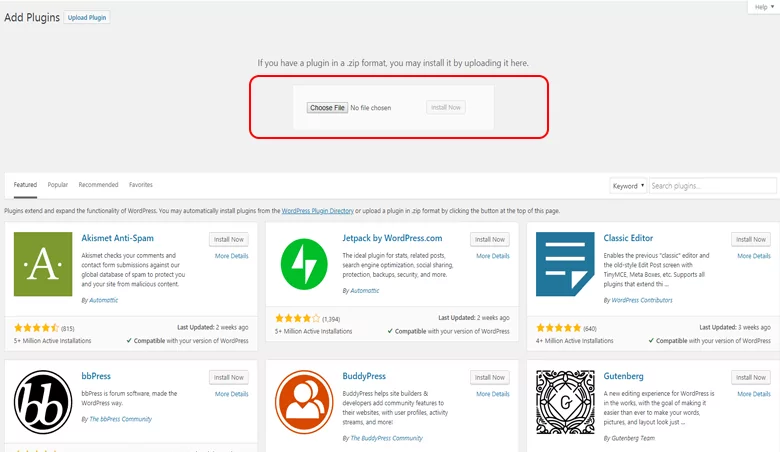Click Akismet's '5+ Million Active Installations' text
The width and height of the screenshot is (780, 452).
pos(52,341)
